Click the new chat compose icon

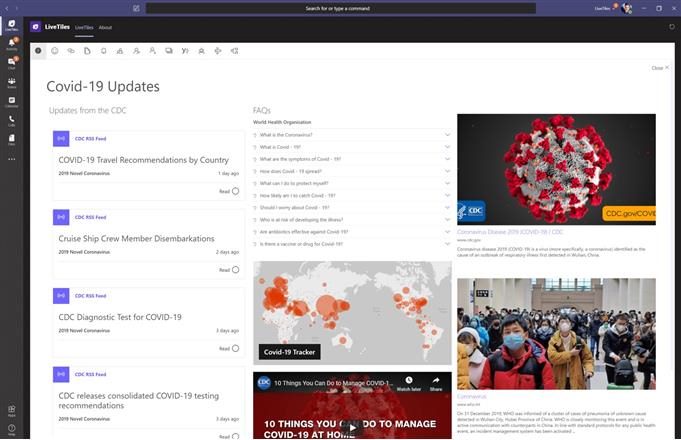tap(136, 8)
